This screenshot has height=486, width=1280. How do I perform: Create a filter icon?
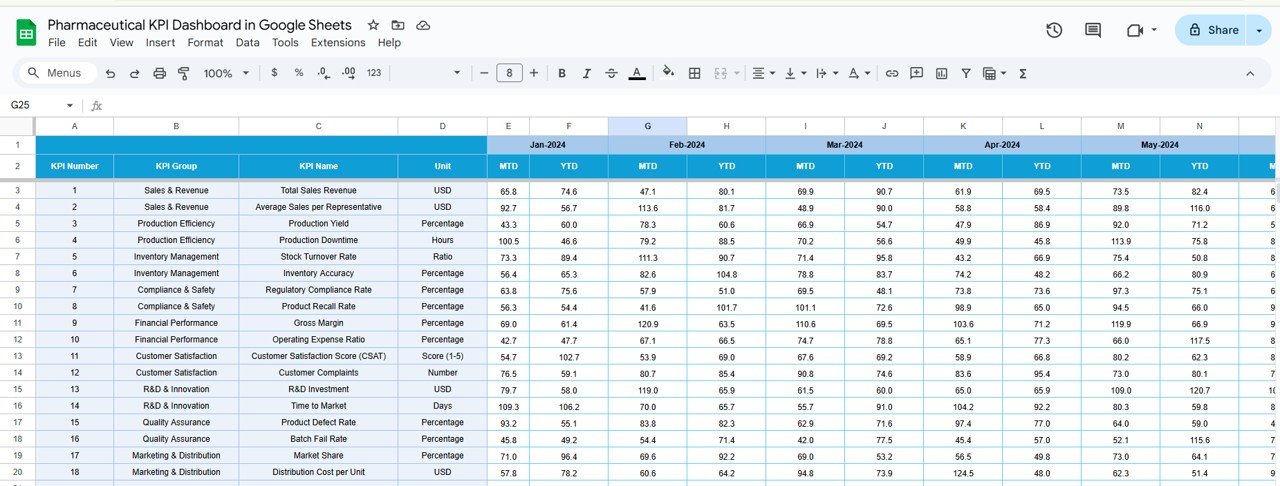point(966,73)
